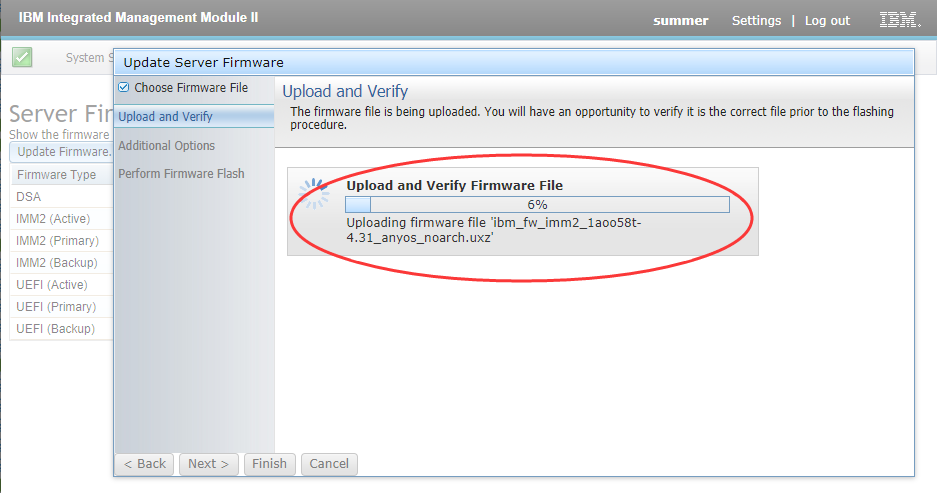Select the Additional Options step
The width and height of the screenshot is (937, 493).
[167, 145]
